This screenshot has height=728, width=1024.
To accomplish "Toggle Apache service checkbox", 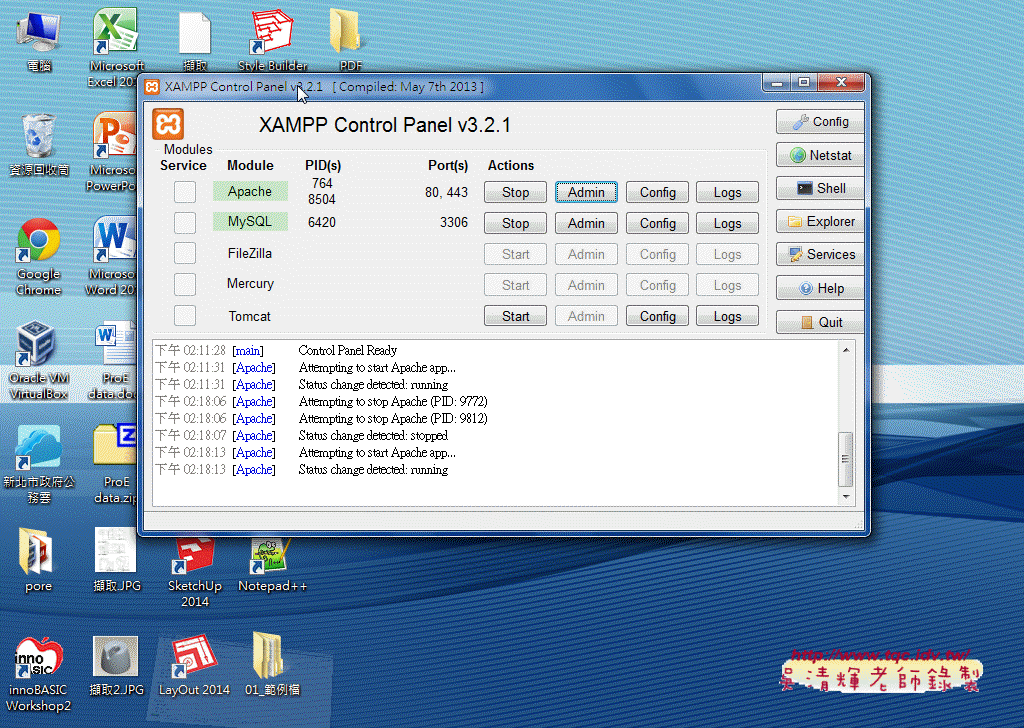I will 185,192.
